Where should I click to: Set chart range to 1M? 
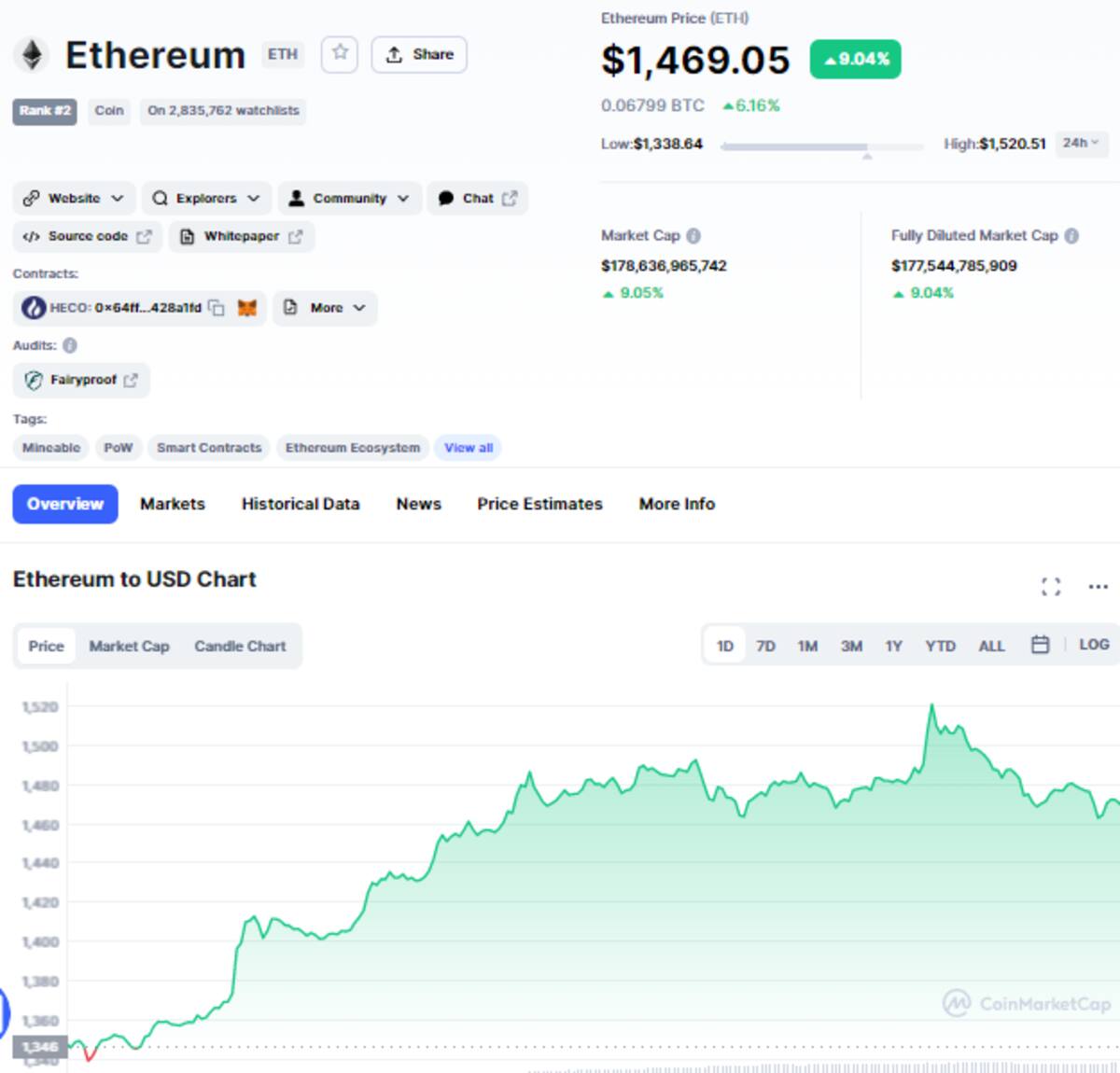(807, 646)
